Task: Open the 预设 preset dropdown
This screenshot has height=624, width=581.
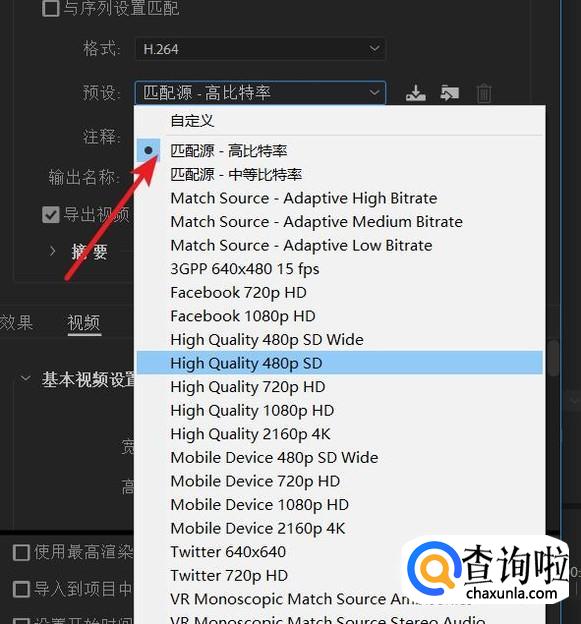Action: [260, 93]
